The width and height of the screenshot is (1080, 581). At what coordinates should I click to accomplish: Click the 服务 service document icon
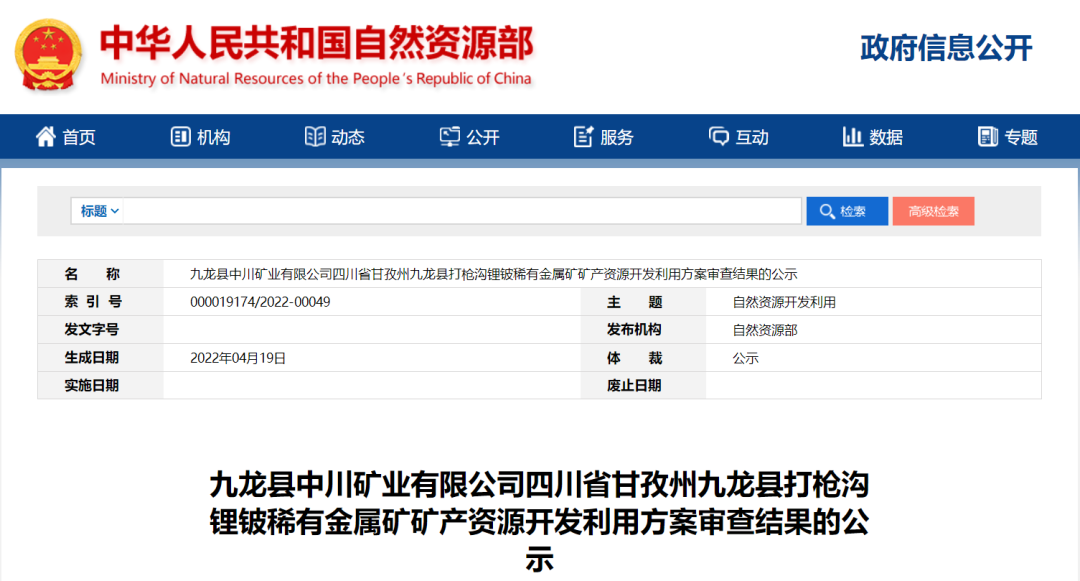pyautogui.click(x=584, y=137)
